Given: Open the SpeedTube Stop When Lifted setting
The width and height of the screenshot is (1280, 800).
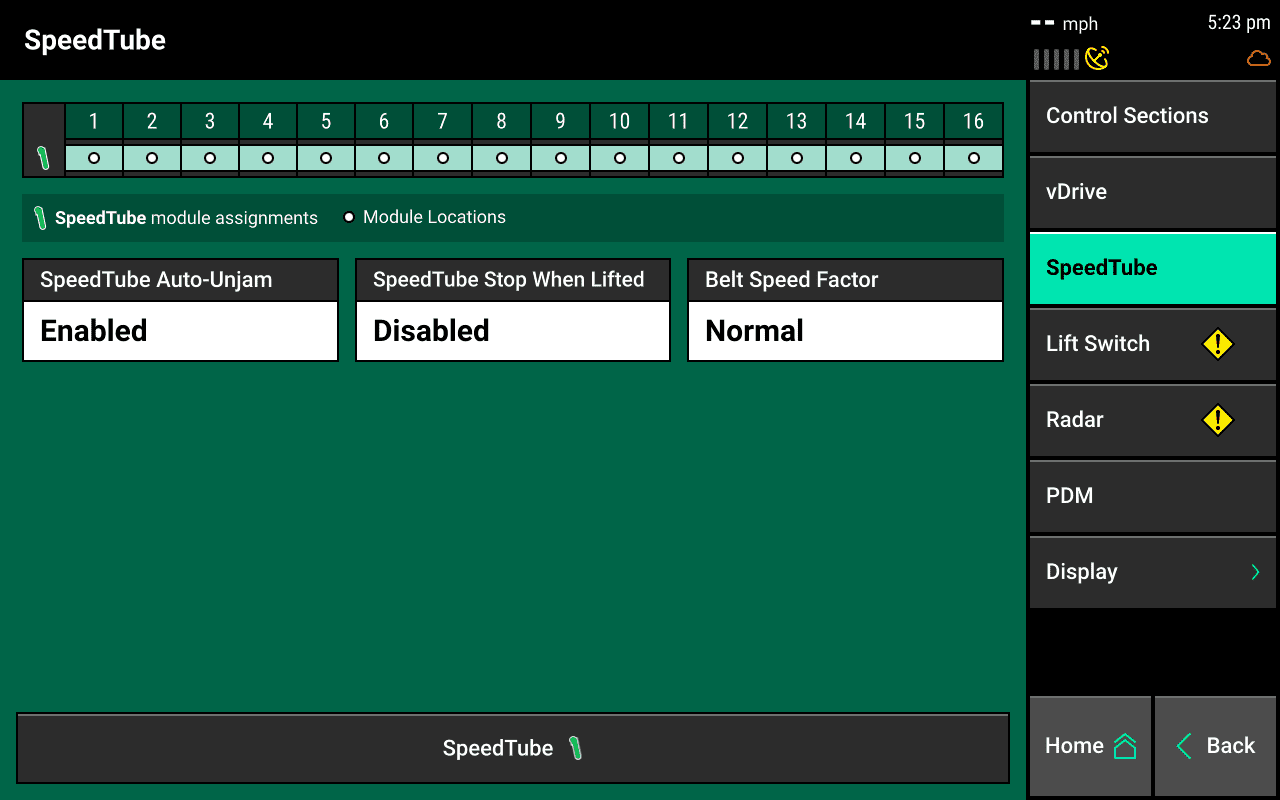Looking at the screenshot, I should click(x=513, y=310).
